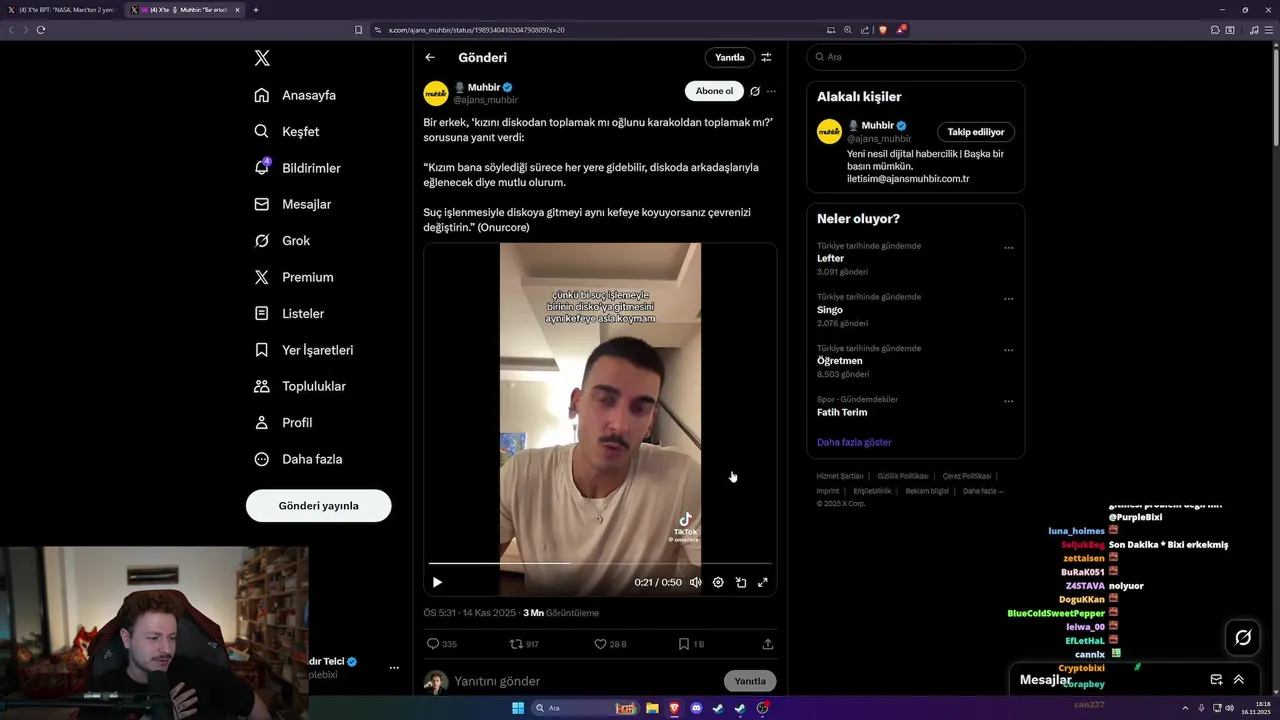The height and width of the screenshot is (720, 1280).
Task: Seek in the video progress bar
Action: [600, 563]
